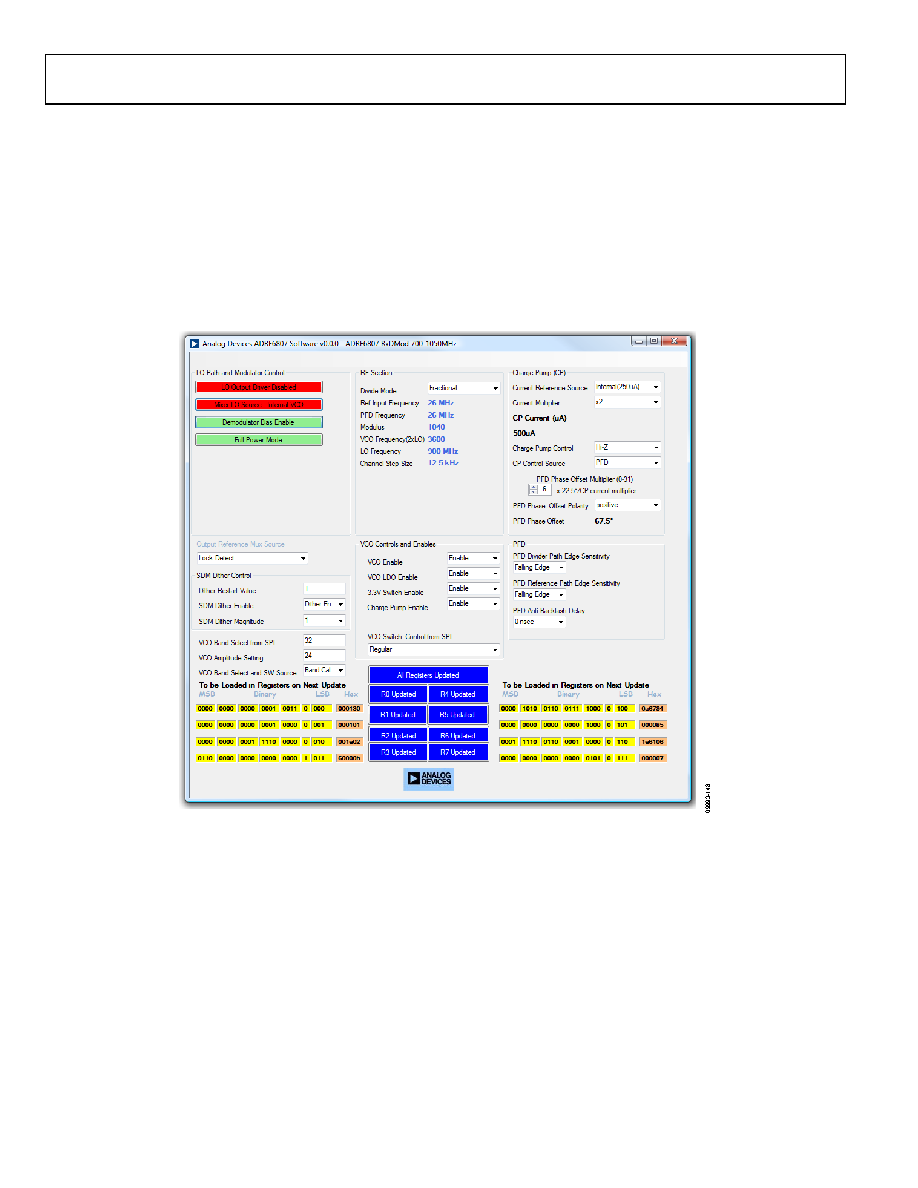
Task: Open the SDM Dither Magnitude dropdown
Action: pos(324,621)
